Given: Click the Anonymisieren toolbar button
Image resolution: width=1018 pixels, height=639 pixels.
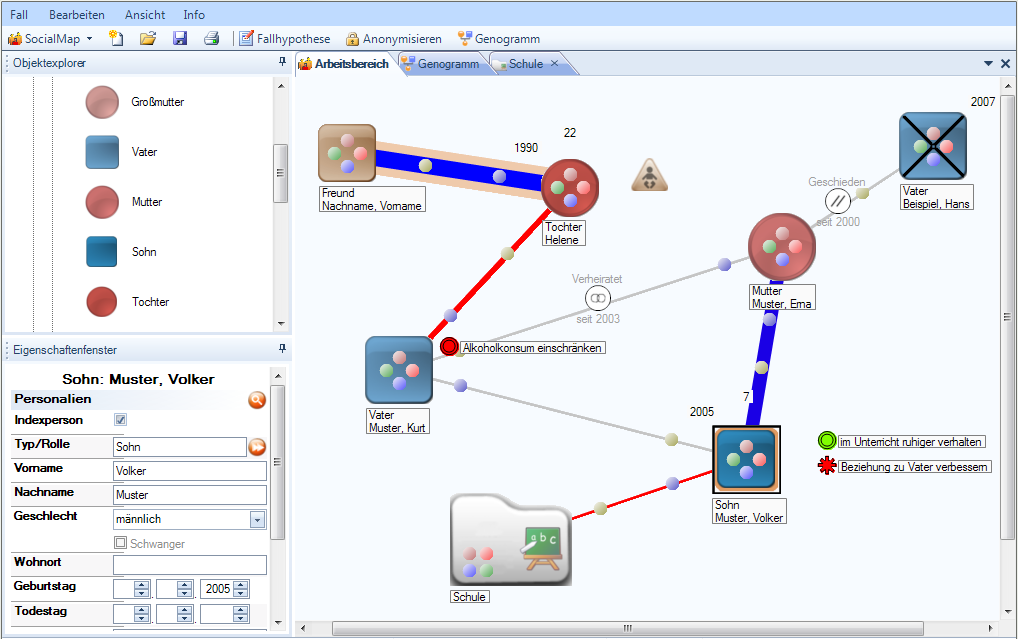Looking at the screenshot, I should 393,39.
